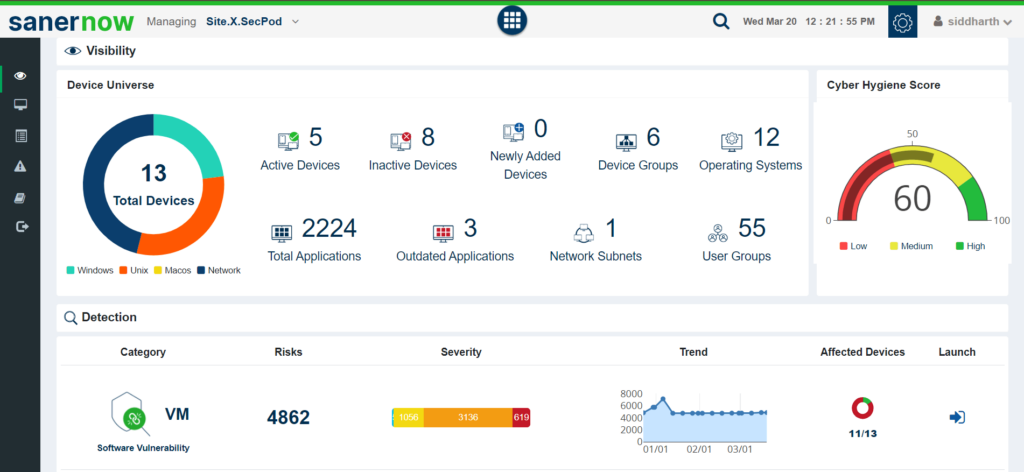This screenshot has width=1024, height=472.
Task: Toggle Network legend in device chart
Action: (x=219, y=270)
